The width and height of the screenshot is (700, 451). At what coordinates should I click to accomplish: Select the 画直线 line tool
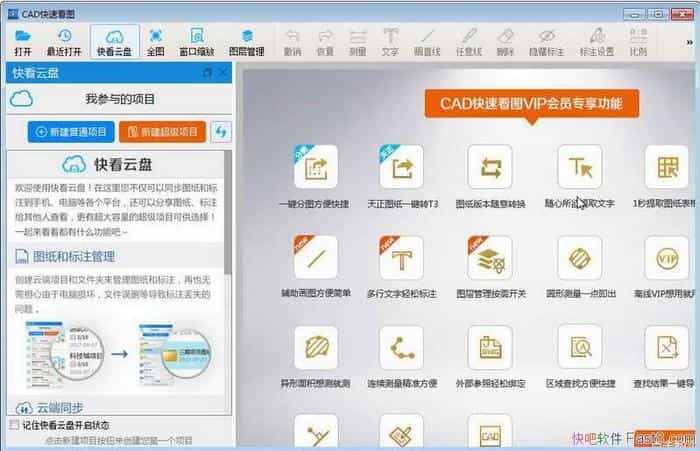[x=427, y=42]
